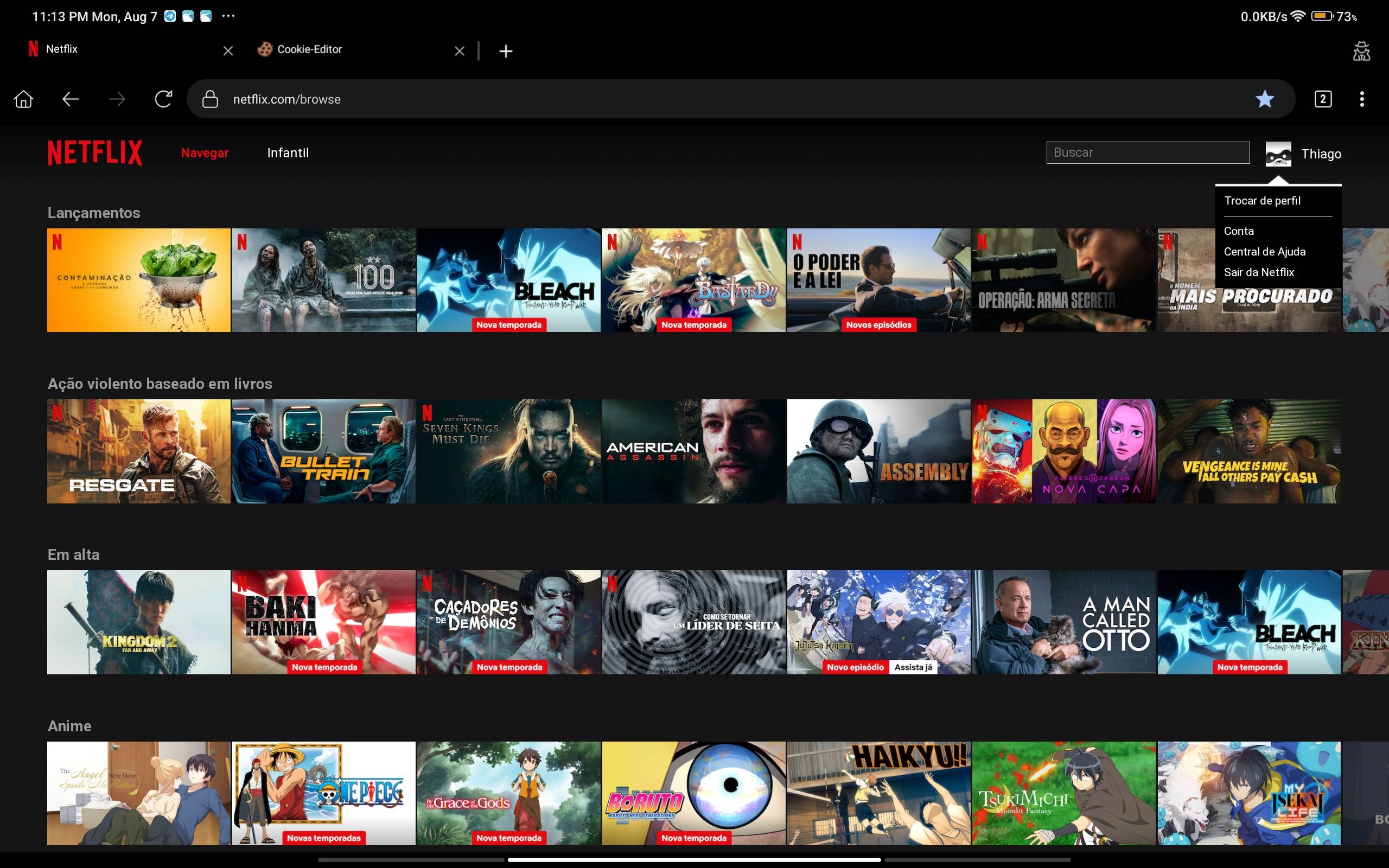Screen dimensions: 1389x868
Task: Click the browser home icon
Action: click(x=23, y=99)
